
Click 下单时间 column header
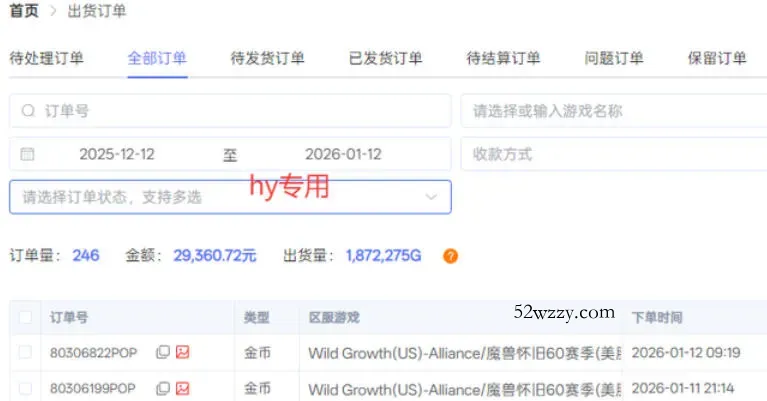click(x=657, y=317)
